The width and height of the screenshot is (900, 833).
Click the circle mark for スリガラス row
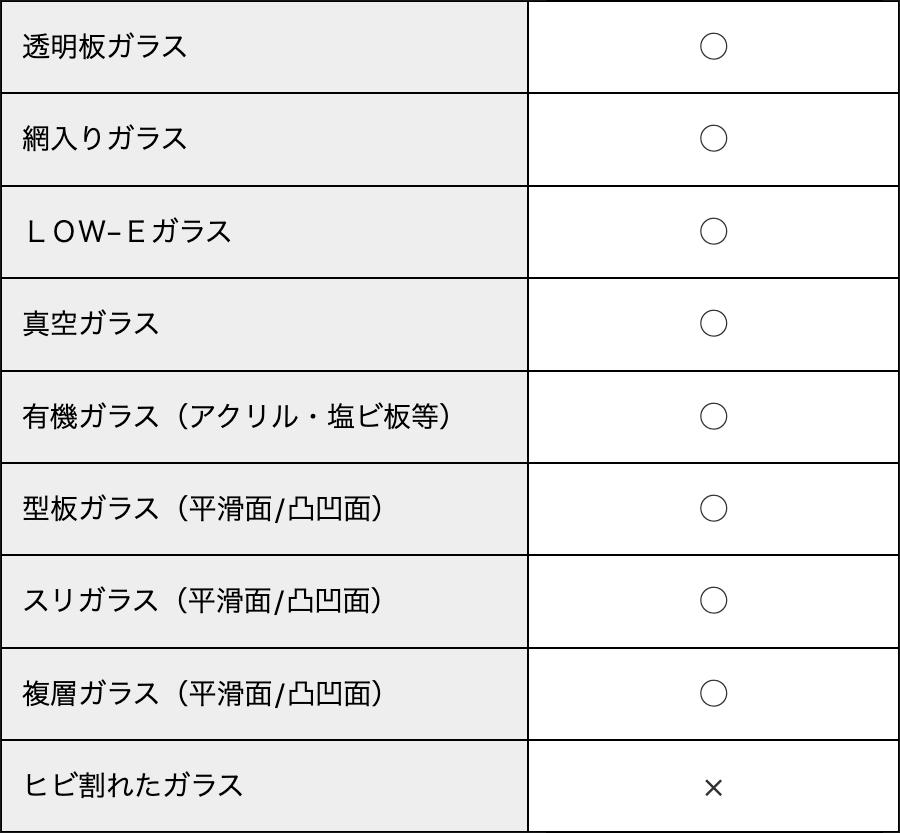pyautogui.click(x=713, y=601)
